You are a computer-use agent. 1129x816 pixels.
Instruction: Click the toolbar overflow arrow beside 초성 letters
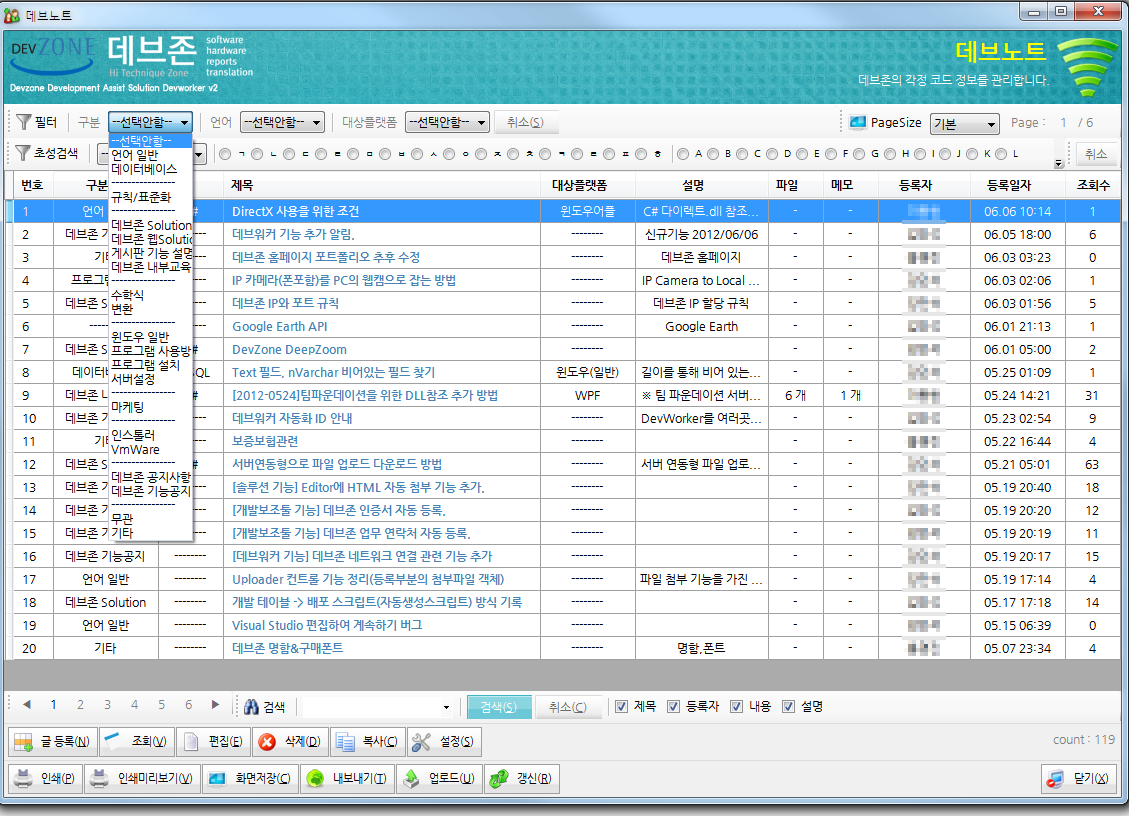1058,163
